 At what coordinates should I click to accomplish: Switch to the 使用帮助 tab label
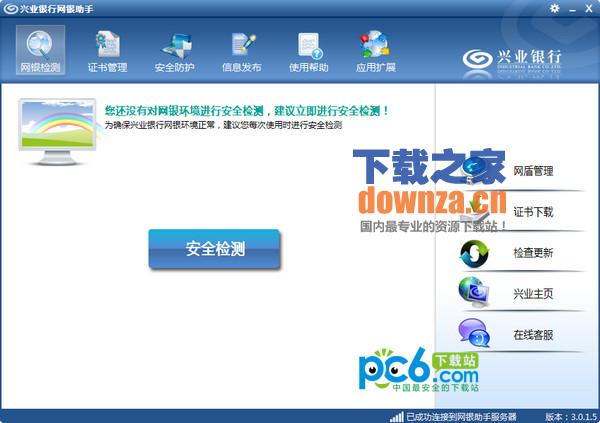tap(308, 67)
